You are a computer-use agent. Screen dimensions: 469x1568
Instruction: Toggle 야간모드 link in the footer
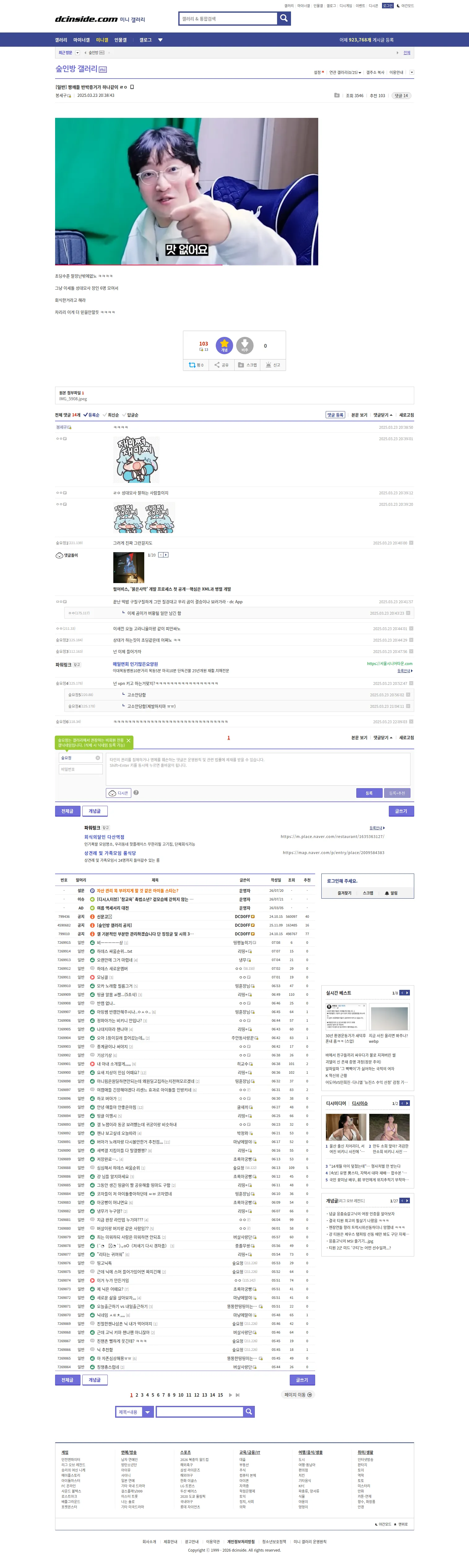384,1524
